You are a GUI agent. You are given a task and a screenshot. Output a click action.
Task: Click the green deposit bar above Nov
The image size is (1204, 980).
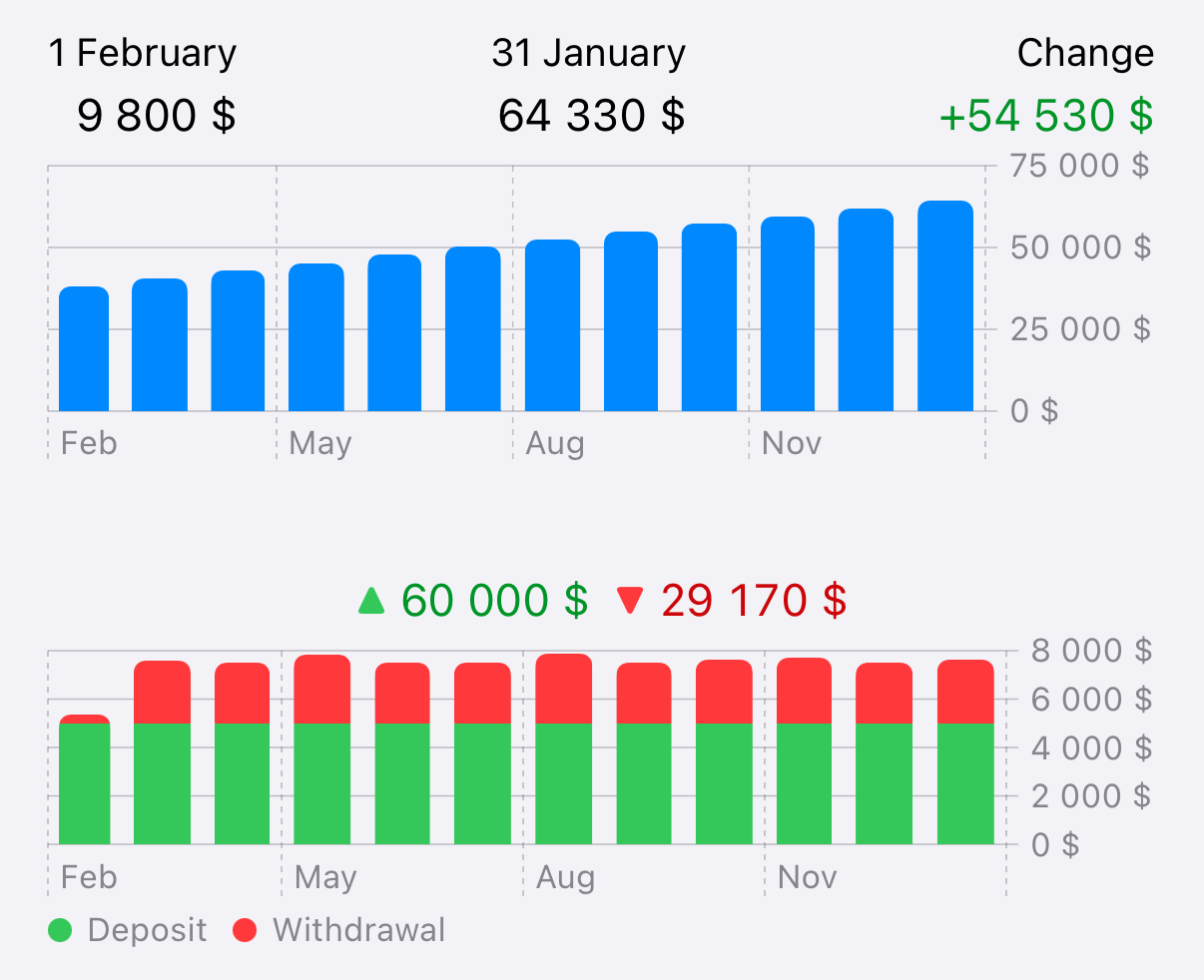point(804,784)
